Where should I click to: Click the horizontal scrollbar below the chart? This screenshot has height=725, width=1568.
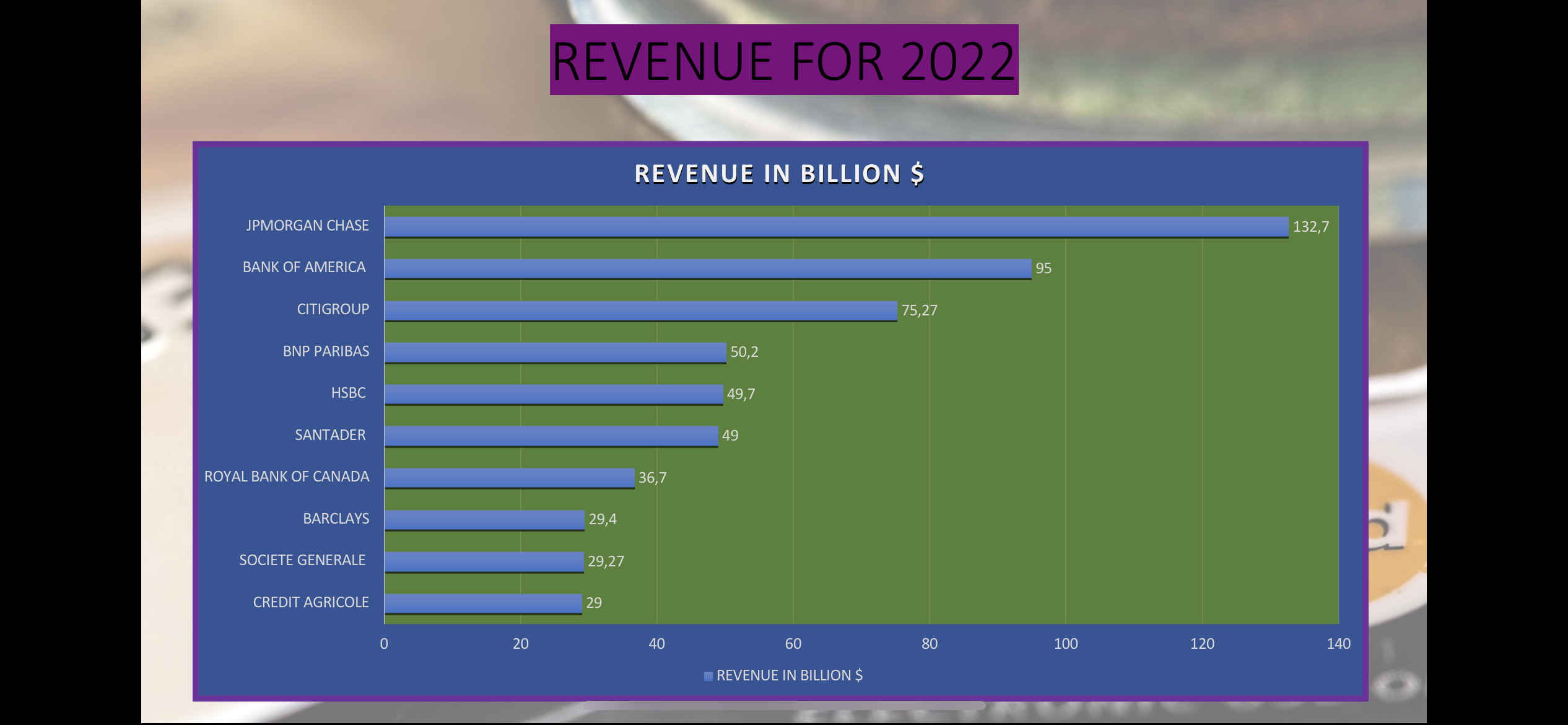784,705
